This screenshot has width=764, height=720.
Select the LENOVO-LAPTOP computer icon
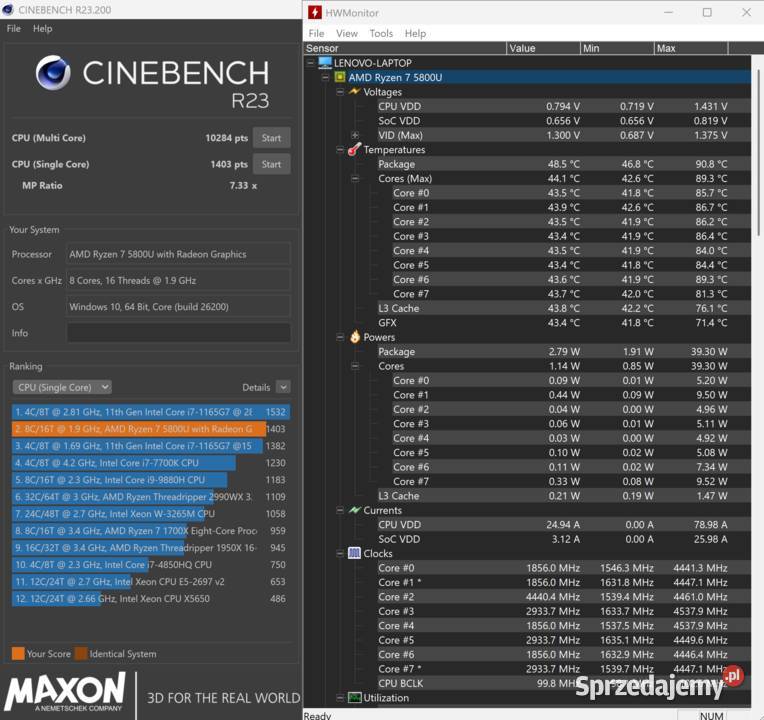[325, 62]
